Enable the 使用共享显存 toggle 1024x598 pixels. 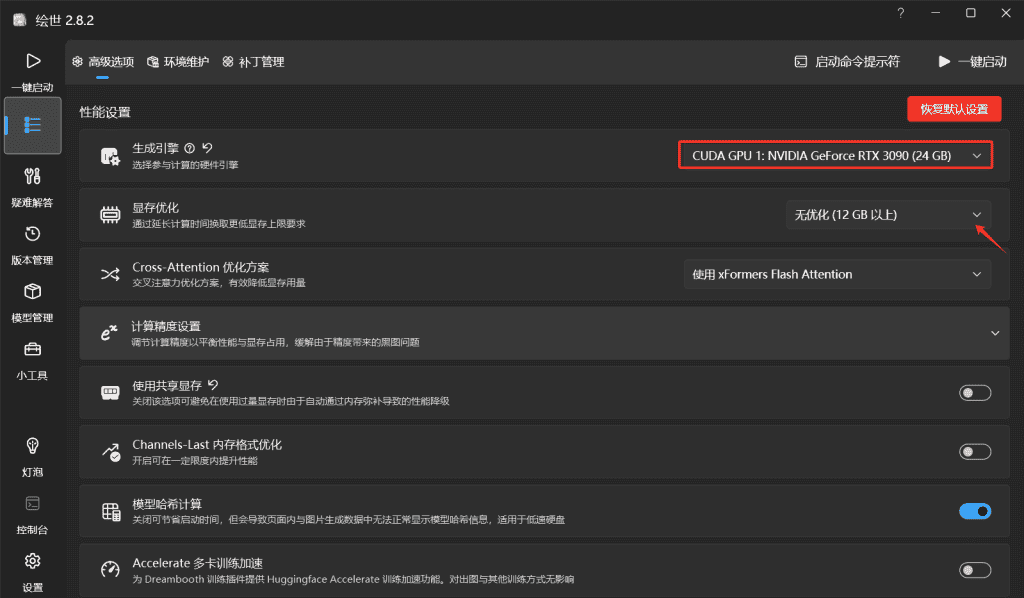pyautogui.click(x=974, y=393)
